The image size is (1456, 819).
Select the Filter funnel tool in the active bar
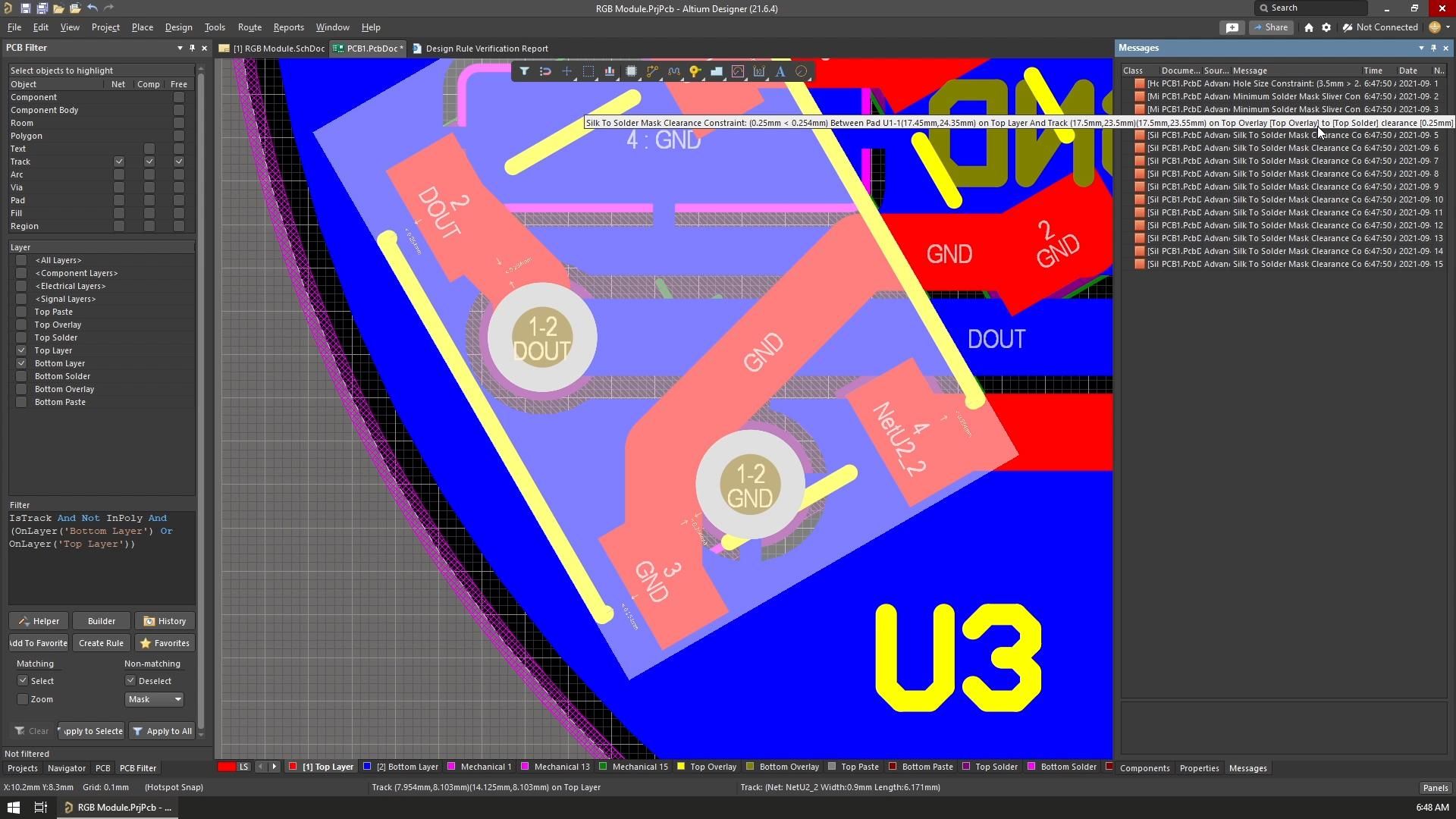pyautogui.click(x=525, y=71)
